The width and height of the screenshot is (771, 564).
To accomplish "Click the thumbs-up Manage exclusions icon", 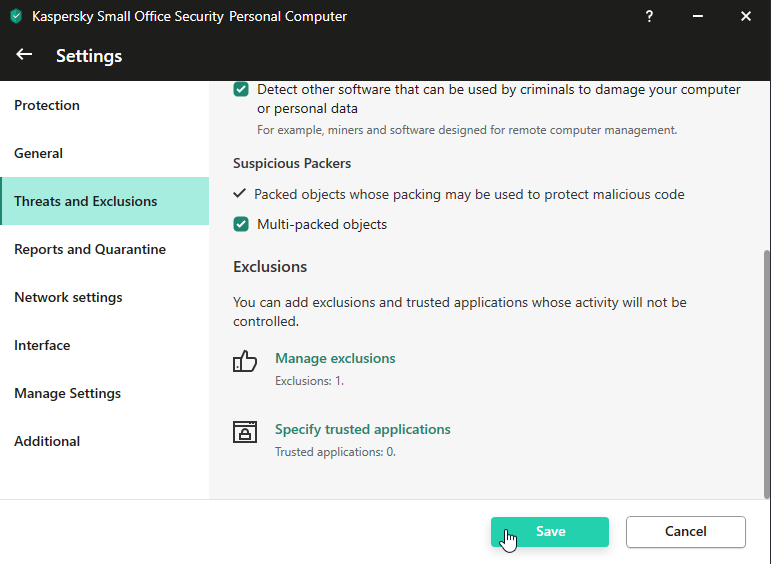I will pos(245,361).
